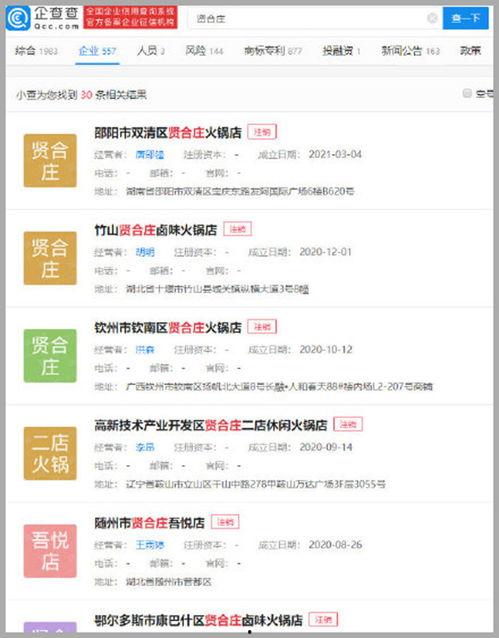This screenshot has height=638, width=499.
Task: Click the 2020-10-12 establishment date
Action: [x=326, y=350]
